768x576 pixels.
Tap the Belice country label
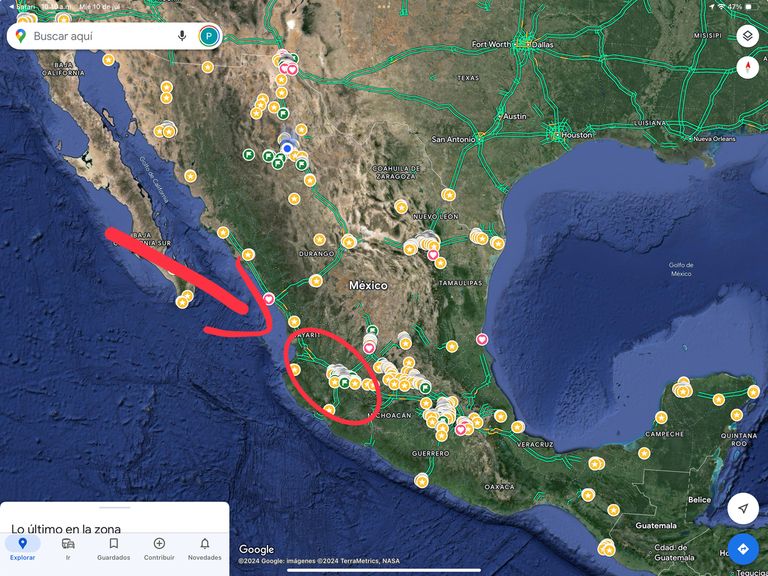coord(699,500)
